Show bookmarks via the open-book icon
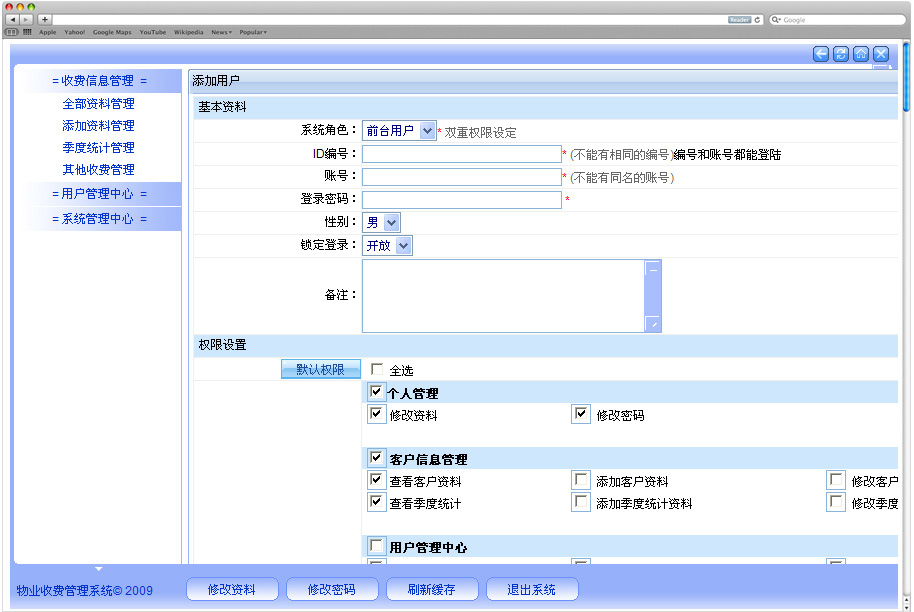914x612 pixels. (12, 32)
